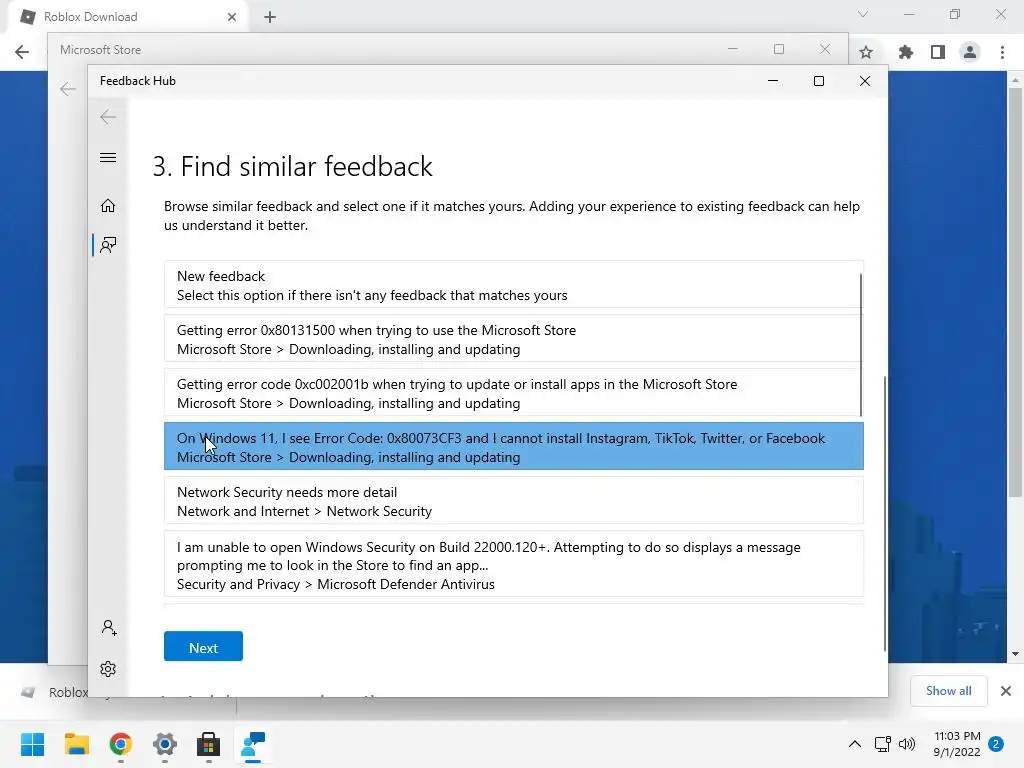Select feedback about error 0x80131500
The height and width of the screenshot is (768, 1024).
513,339
